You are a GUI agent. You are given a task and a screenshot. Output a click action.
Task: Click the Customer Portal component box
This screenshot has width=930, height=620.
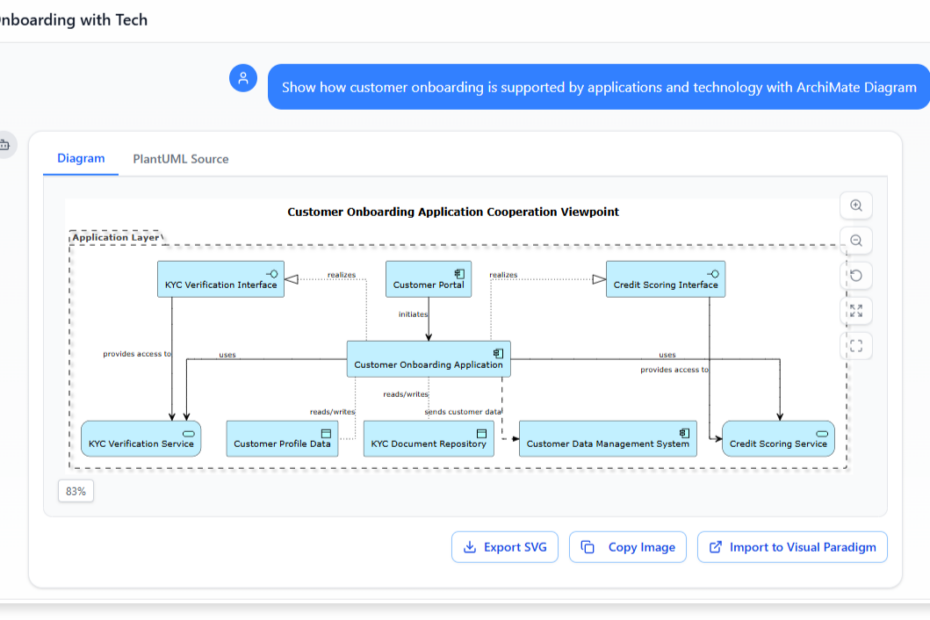pyautogui.click(x=428, y=279)
